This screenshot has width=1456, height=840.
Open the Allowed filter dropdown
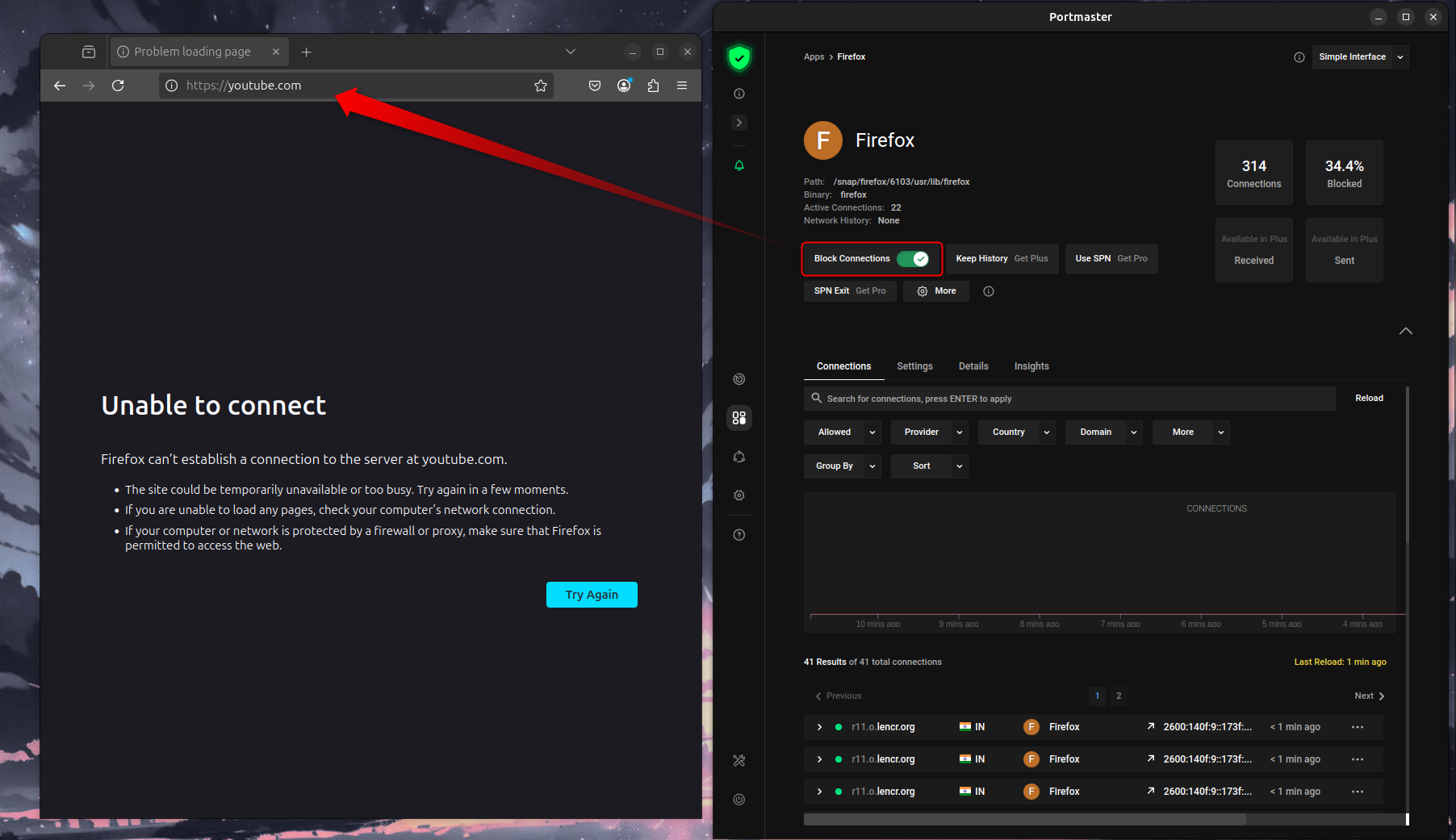843,433
